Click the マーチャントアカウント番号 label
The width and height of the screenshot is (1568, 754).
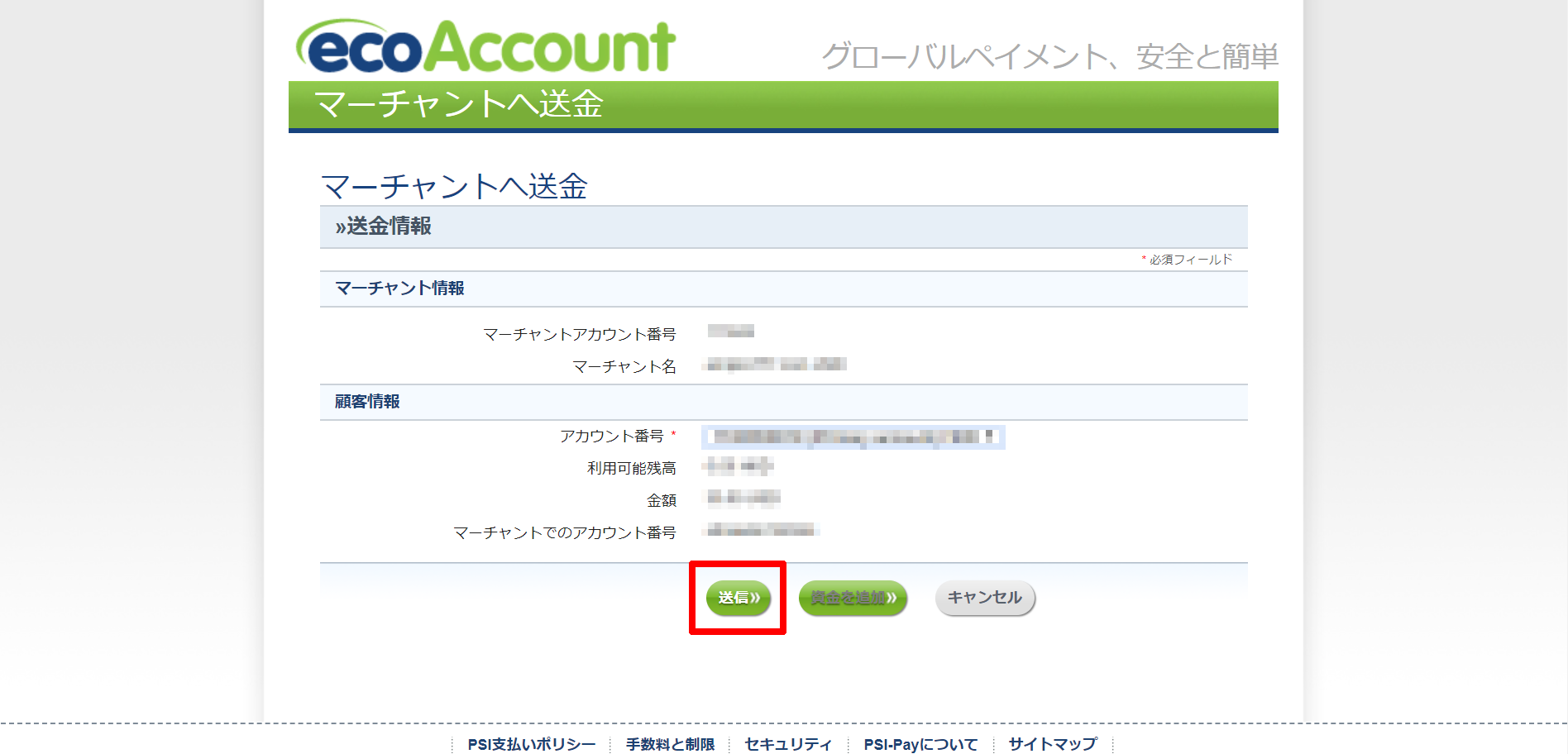[x=580, y=334]
